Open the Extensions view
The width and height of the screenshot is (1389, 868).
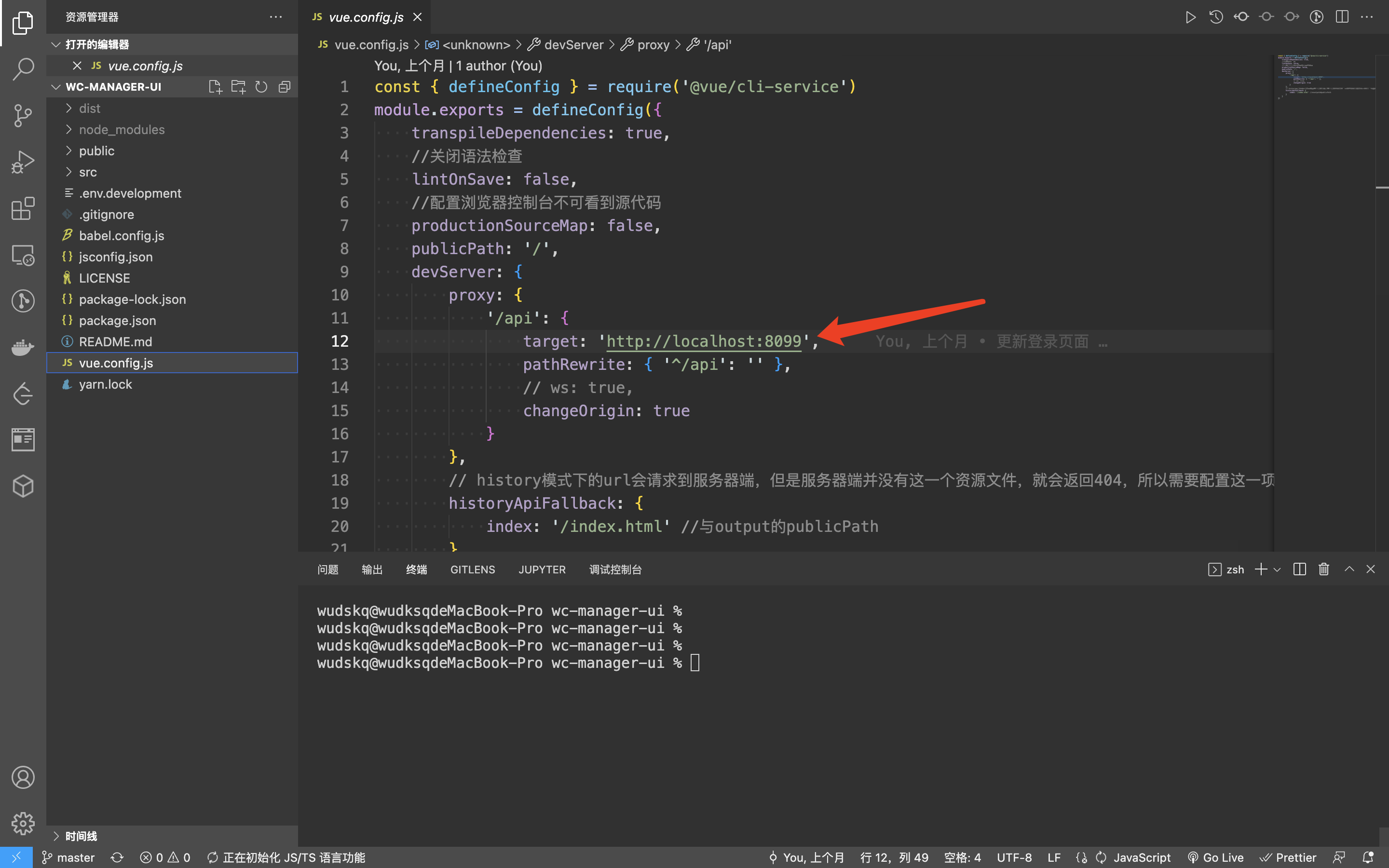click(23, 208)
